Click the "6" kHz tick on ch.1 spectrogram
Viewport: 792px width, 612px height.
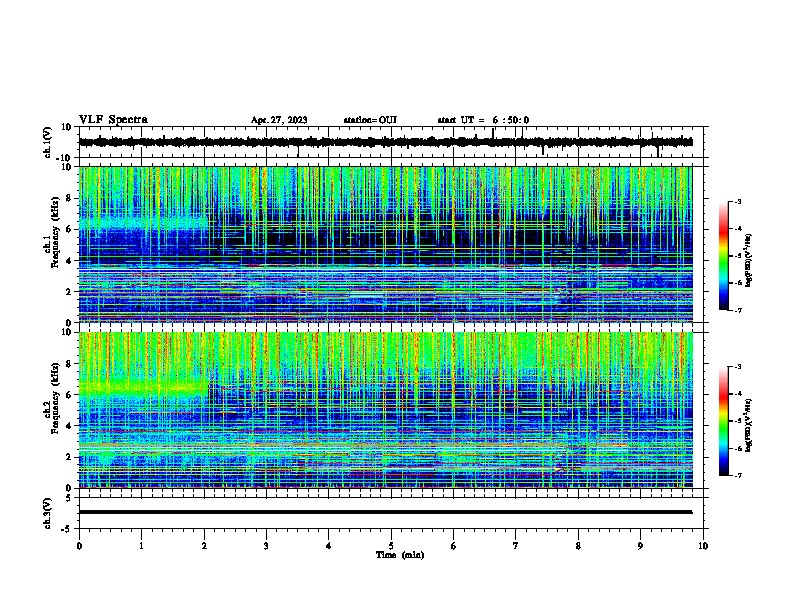pyautogui.click(x=70, y=229)
